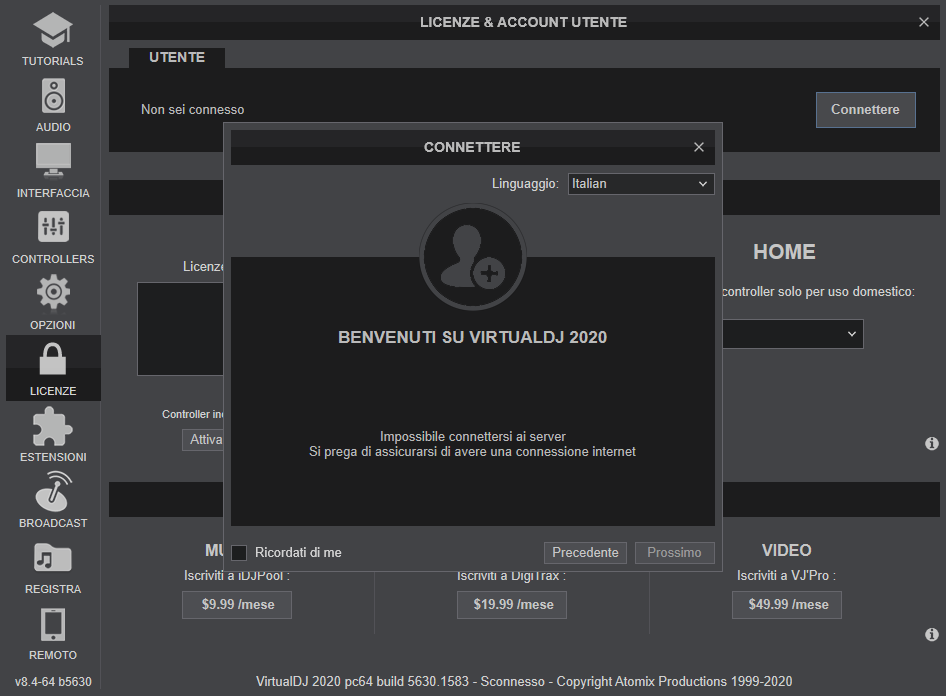This screenshot has width=946, height=696.
Task: Enable the Ricordati di me checkbox
Action: [239, 552]
